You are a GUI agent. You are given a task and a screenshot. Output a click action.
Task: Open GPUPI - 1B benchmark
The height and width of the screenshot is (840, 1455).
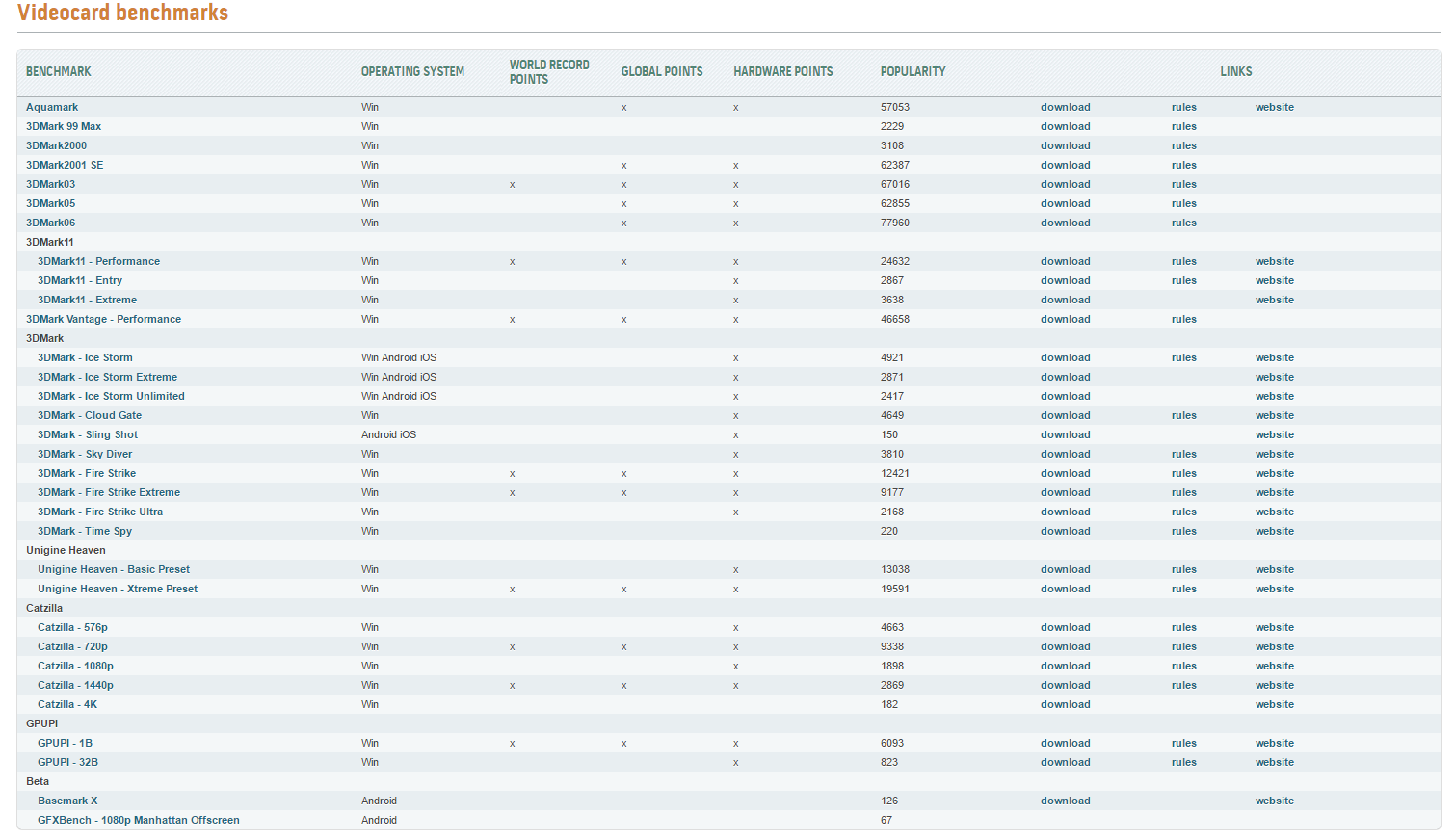[65, 743]
